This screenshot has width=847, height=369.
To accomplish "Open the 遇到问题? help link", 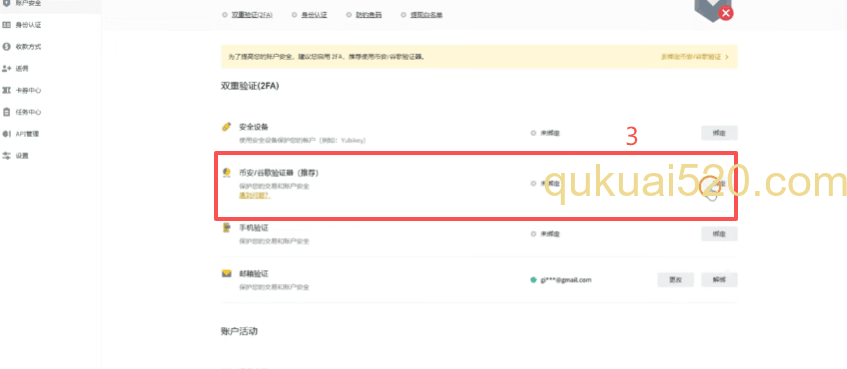I will [255, 195].
